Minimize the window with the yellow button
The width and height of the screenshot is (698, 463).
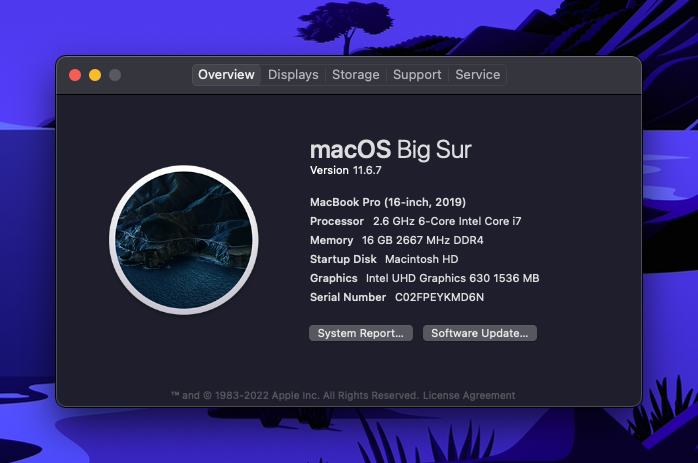coord(95,75)
